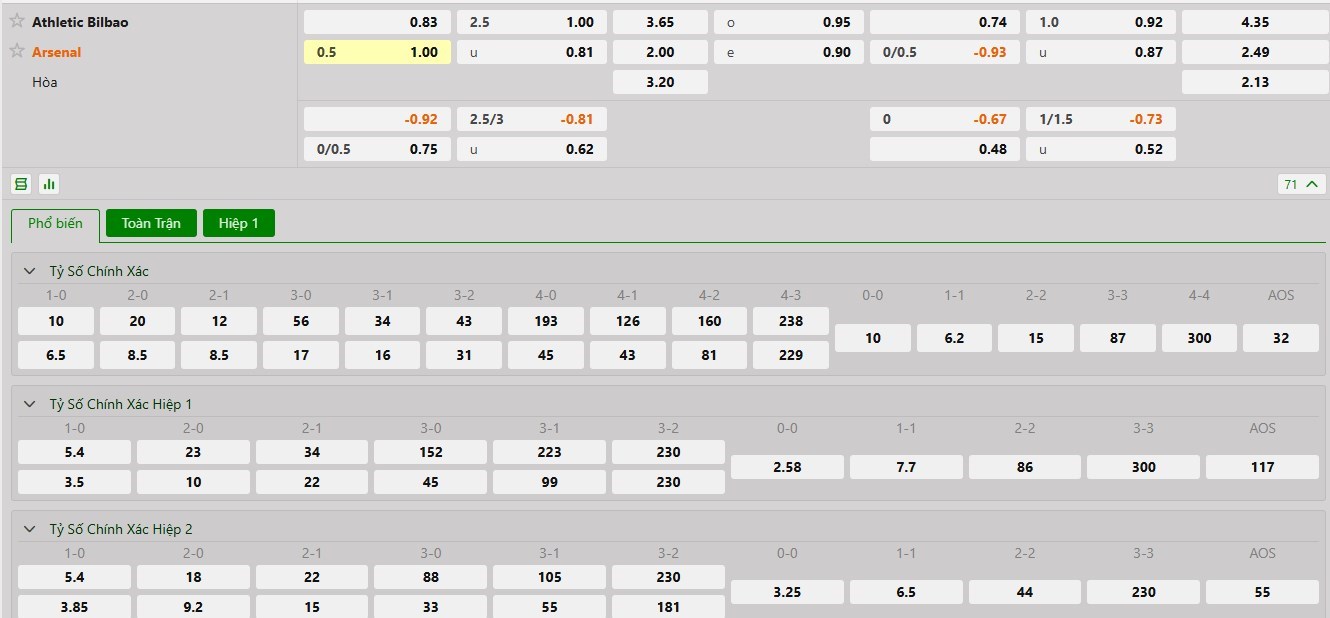Viewport: 1330px width, 618px height.
Task: Collapse the Tỷ Số Chính Xác Hiệp 2 section
Action: point(30,529)
